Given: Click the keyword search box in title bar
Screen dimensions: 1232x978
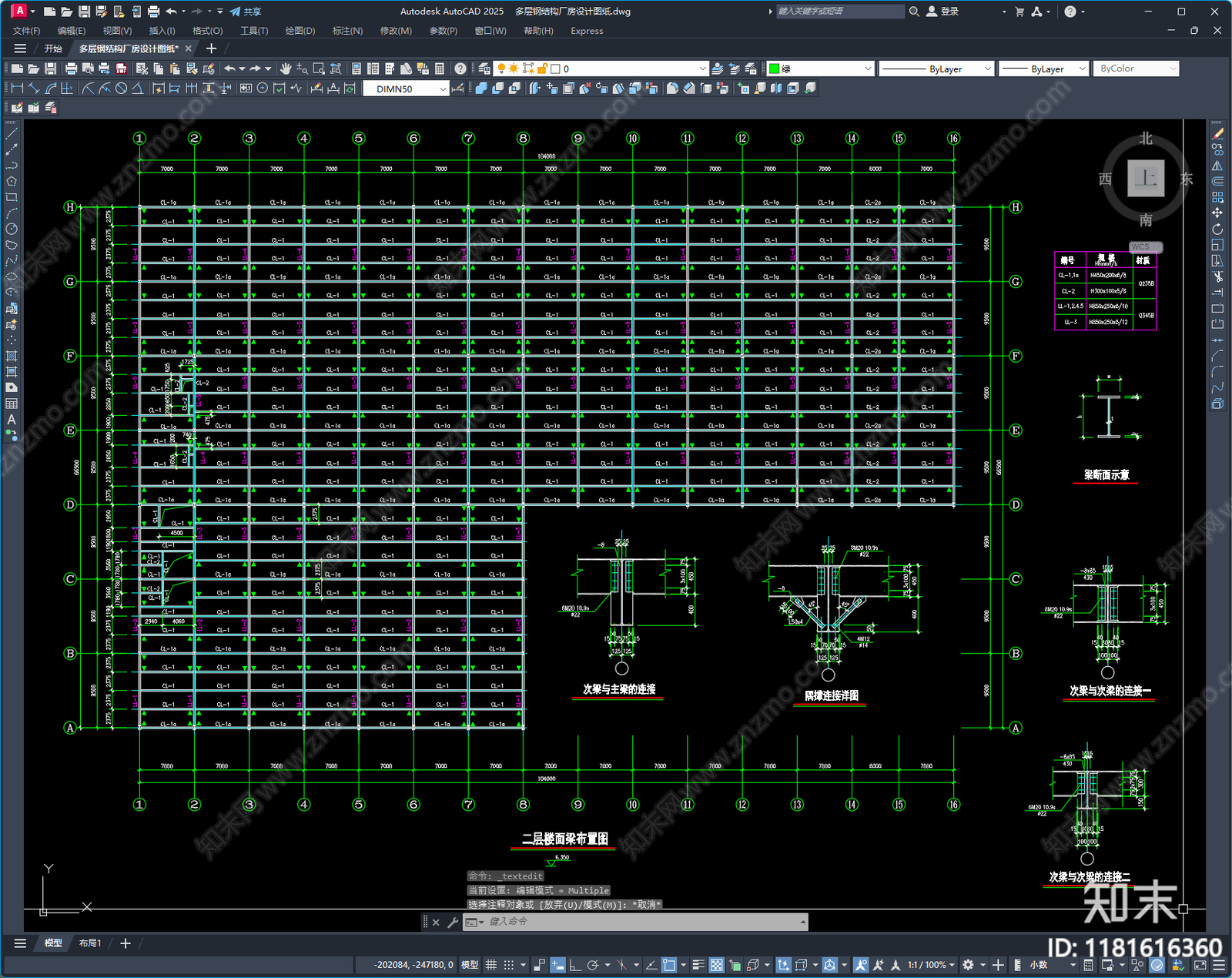Looking at the screenshot, I should click(x=839, y=12).
